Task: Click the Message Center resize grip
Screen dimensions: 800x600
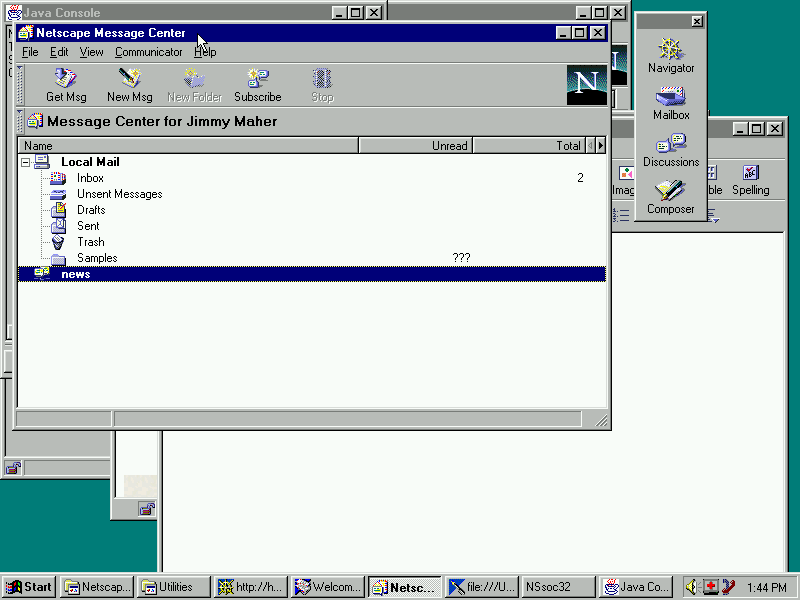Action: (x=601, y=420)
